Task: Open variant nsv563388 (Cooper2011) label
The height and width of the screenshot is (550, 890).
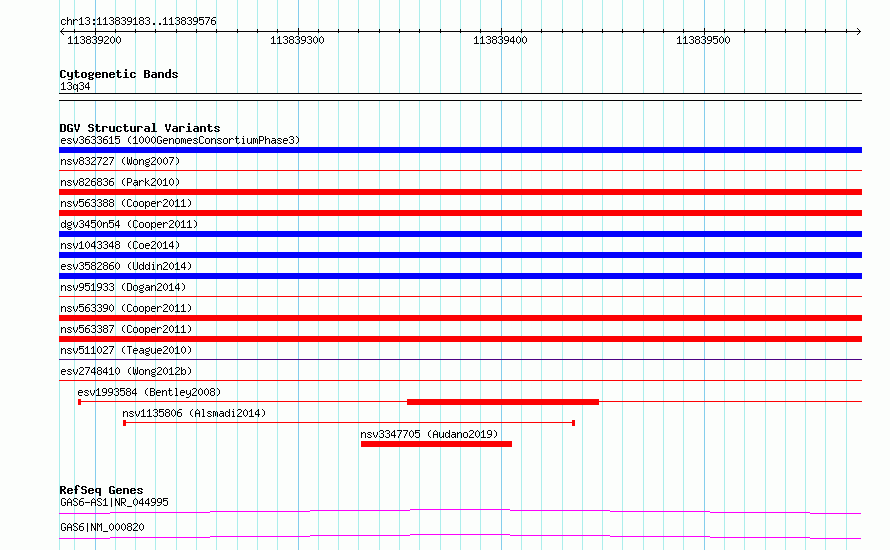Action: (x=126, y=203)
